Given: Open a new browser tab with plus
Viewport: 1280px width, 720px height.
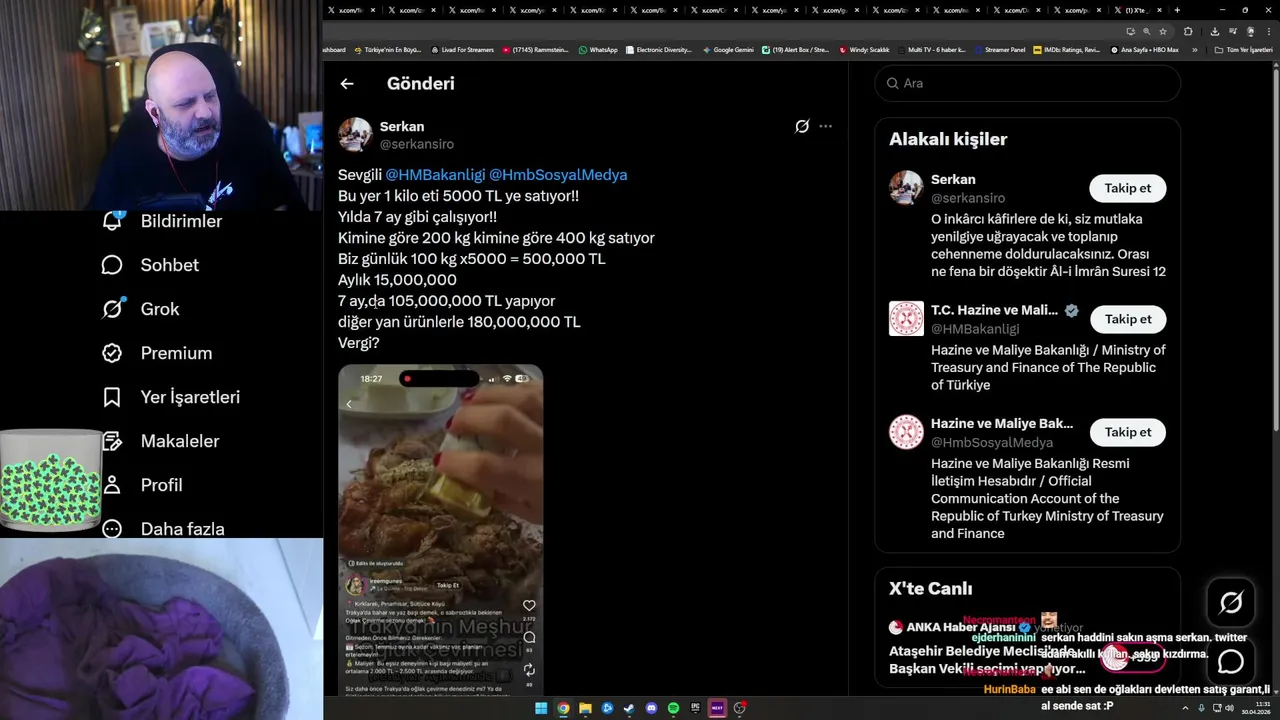Looking at the screenshot, I should (1177, 10).
